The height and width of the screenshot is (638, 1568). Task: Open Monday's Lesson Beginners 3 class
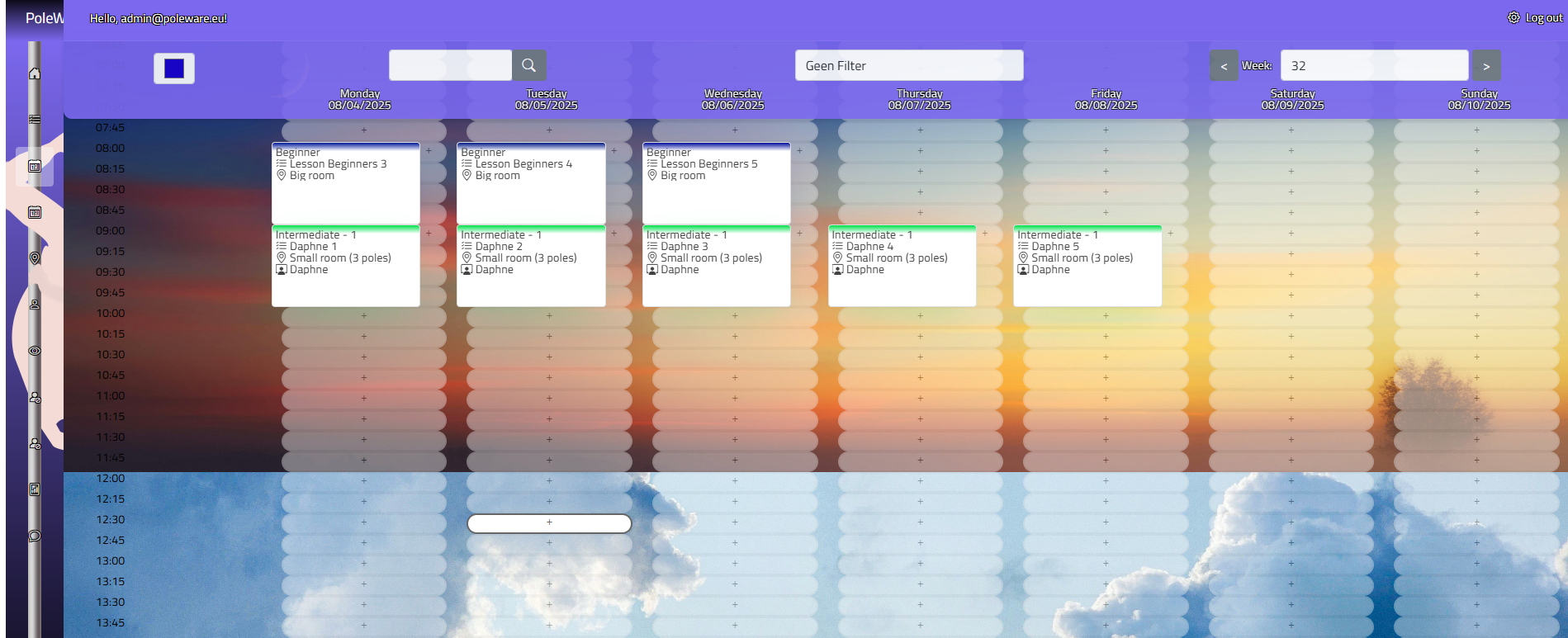[345, 183]
